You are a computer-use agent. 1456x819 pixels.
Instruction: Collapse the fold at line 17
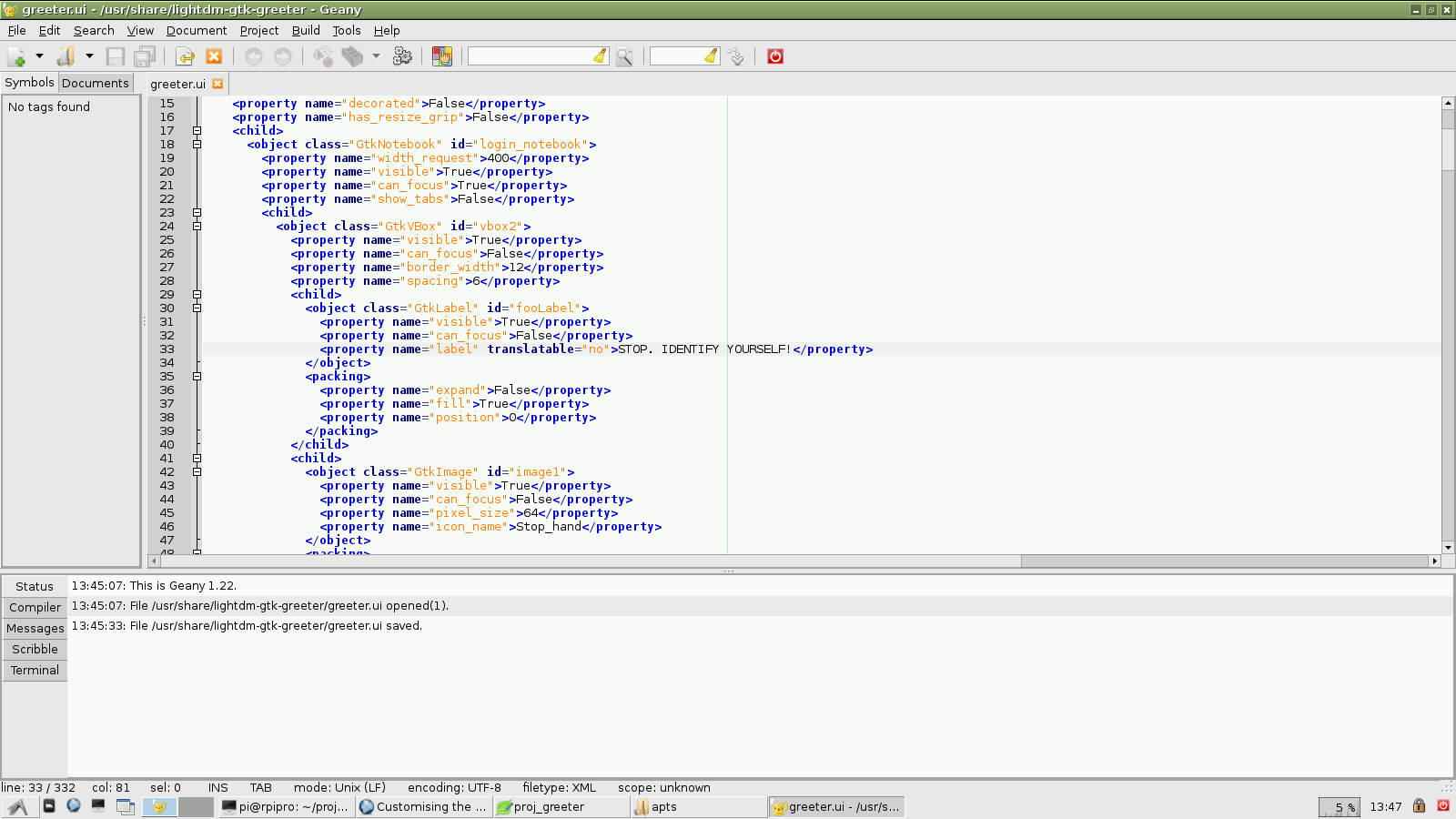pyautogui.click(x=197, y=131)
